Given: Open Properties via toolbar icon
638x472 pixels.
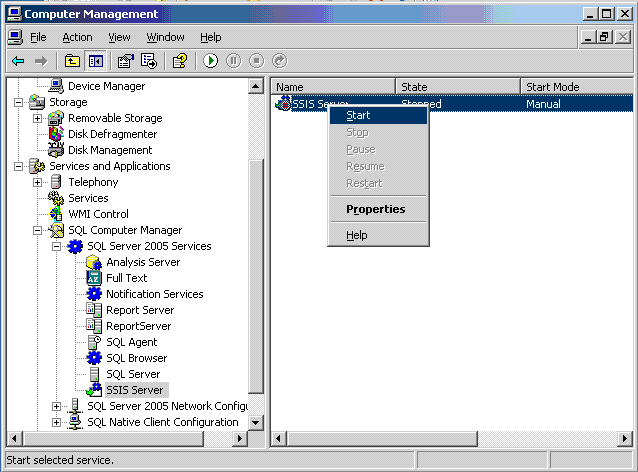Looking at the screenshot, I should [125, 61].
